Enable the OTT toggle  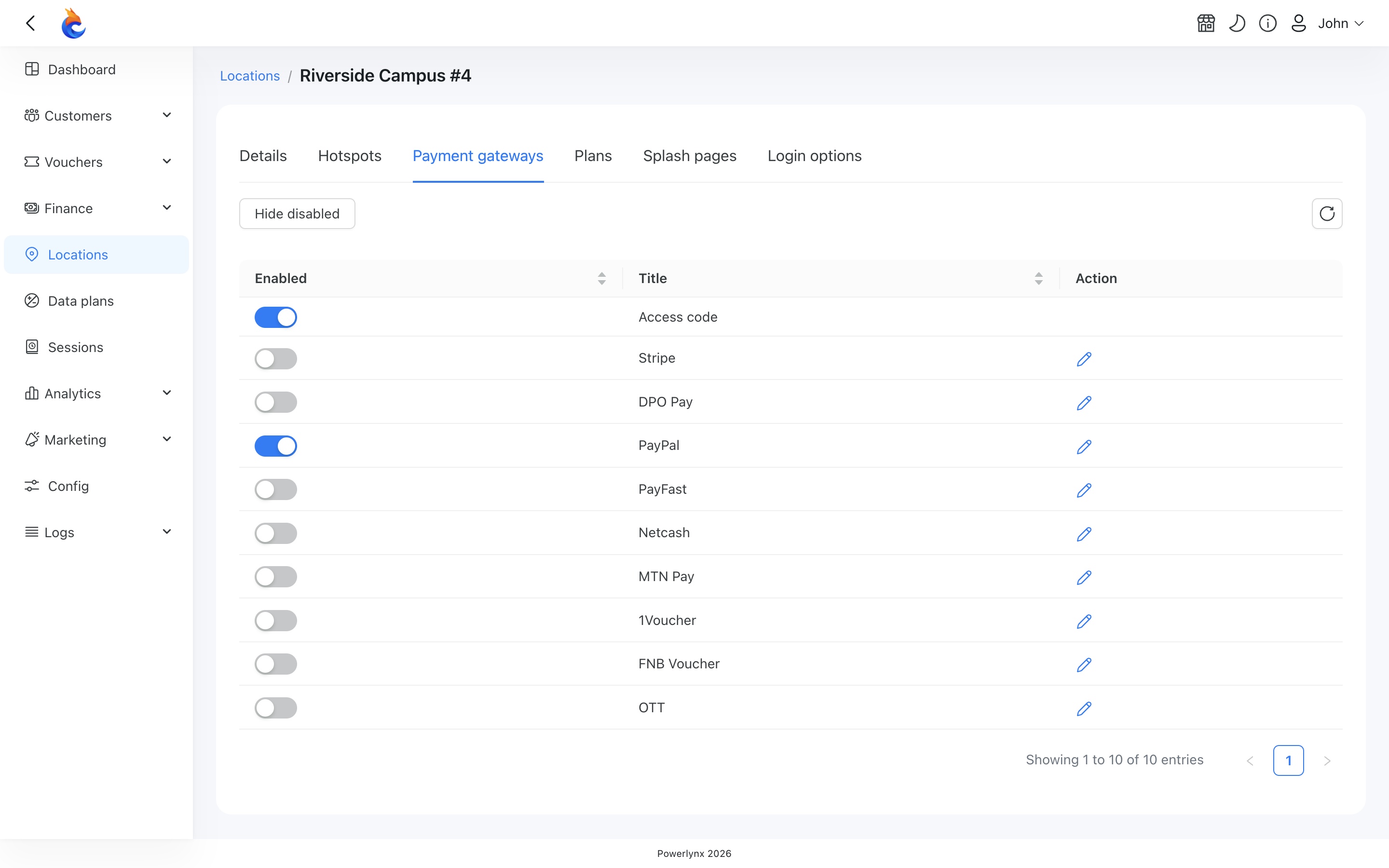pos(275,708)
